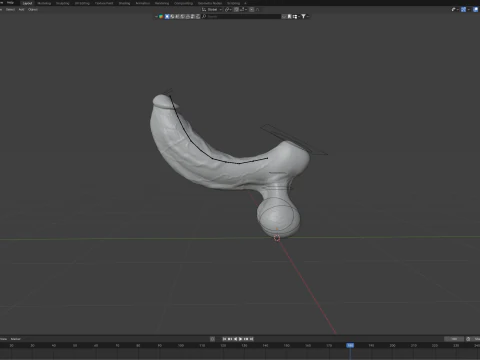480x360 pixels.
Task: Open the viewport Add menu
Action: pyautogui.click(x=21, y=9)
